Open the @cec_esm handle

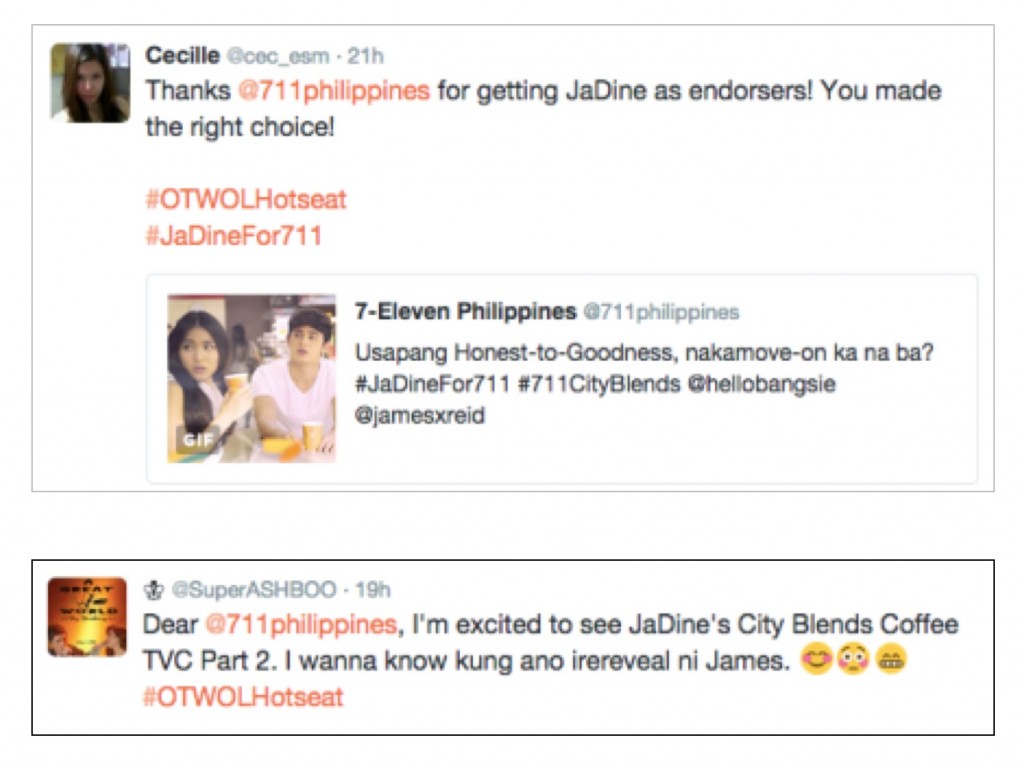coord(278,56)
